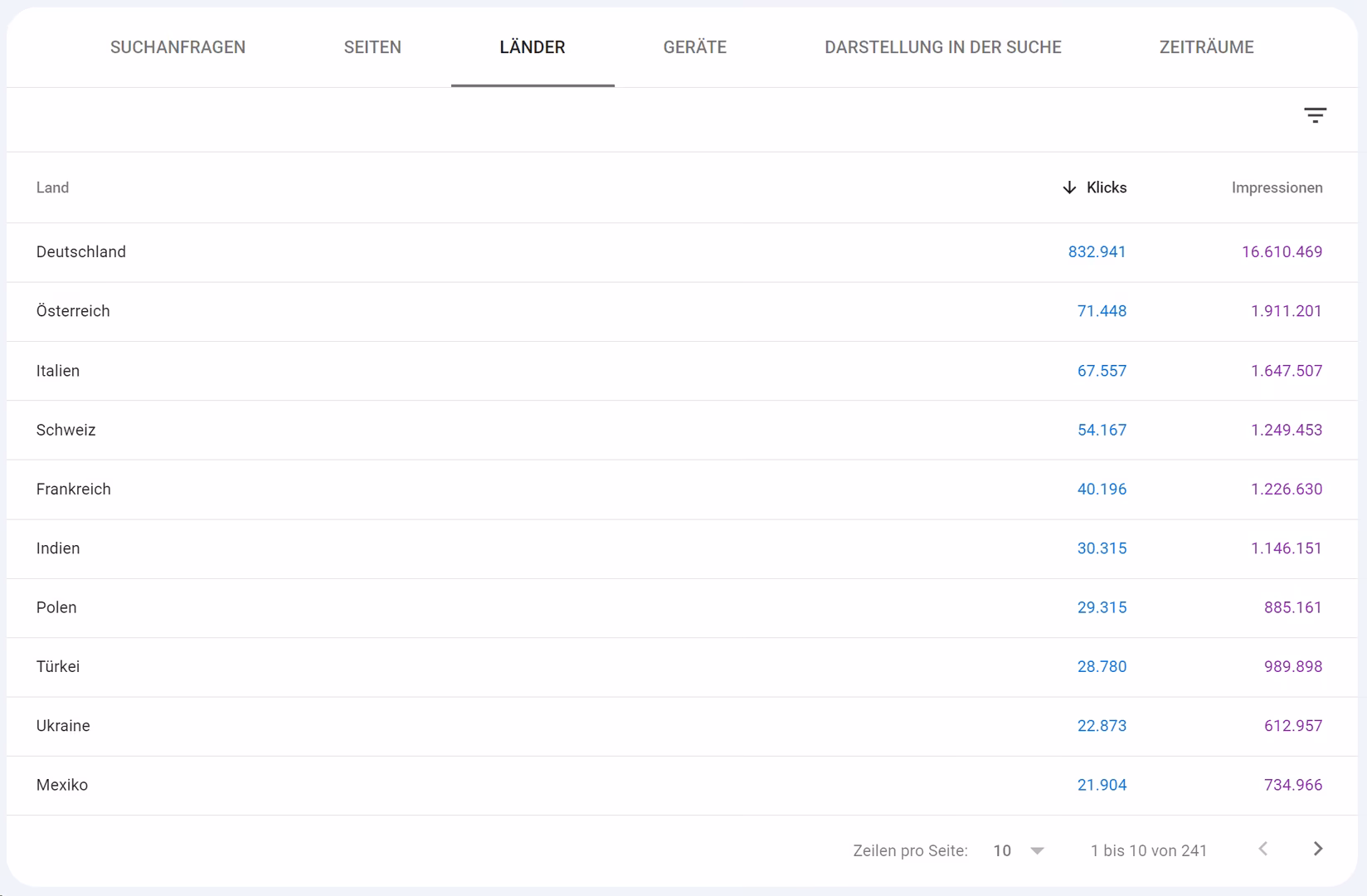Open the table filter icon
The width and height of the screenshot is (1367, 896).
point(1315,115)
